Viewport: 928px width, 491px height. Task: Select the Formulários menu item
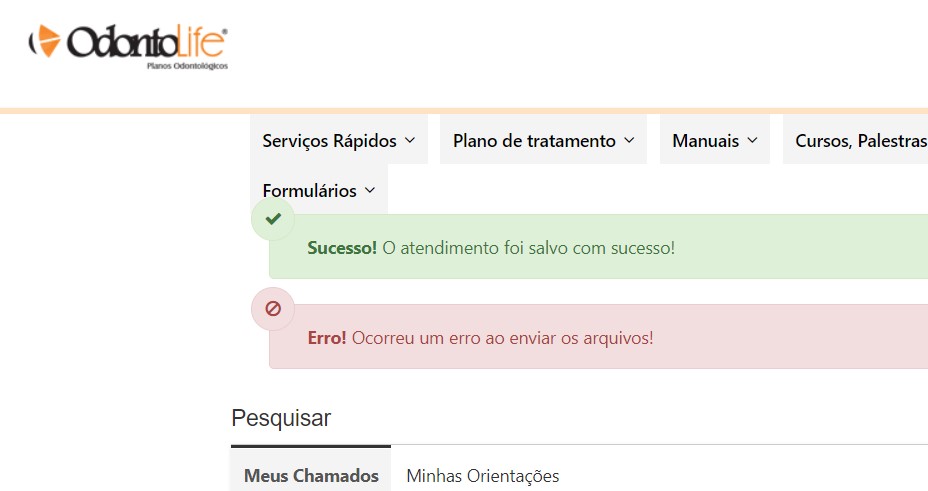click(x=310, y=190)
